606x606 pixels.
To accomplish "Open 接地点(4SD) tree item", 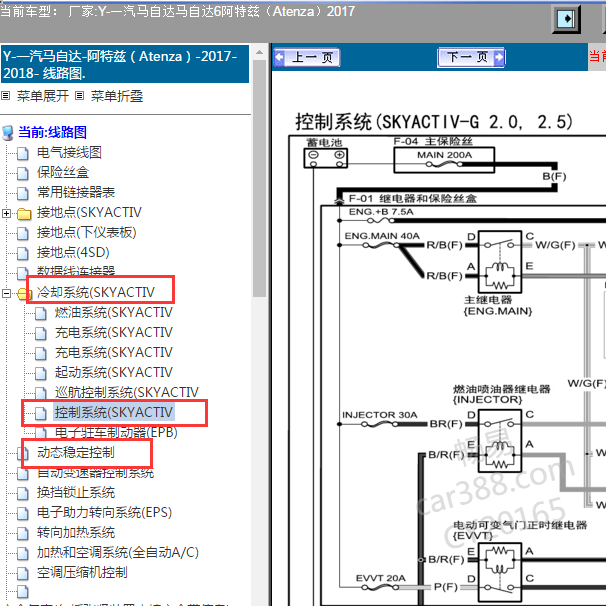I will click(73, 253).
